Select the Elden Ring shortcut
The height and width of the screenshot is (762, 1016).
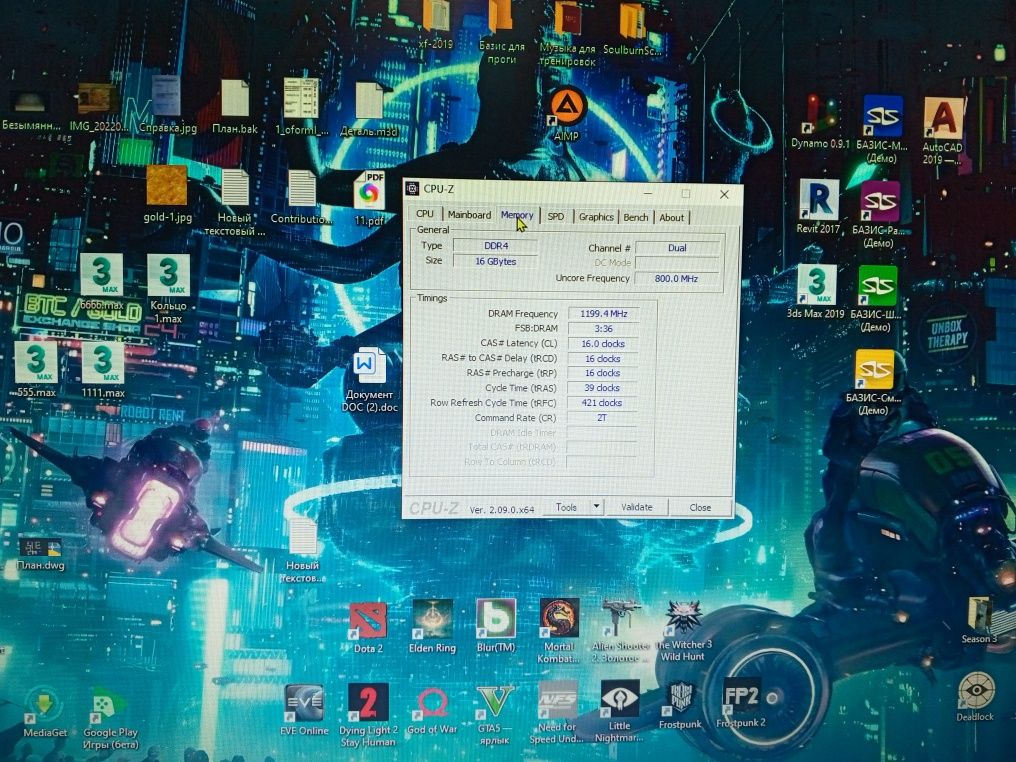coord(432,626)
